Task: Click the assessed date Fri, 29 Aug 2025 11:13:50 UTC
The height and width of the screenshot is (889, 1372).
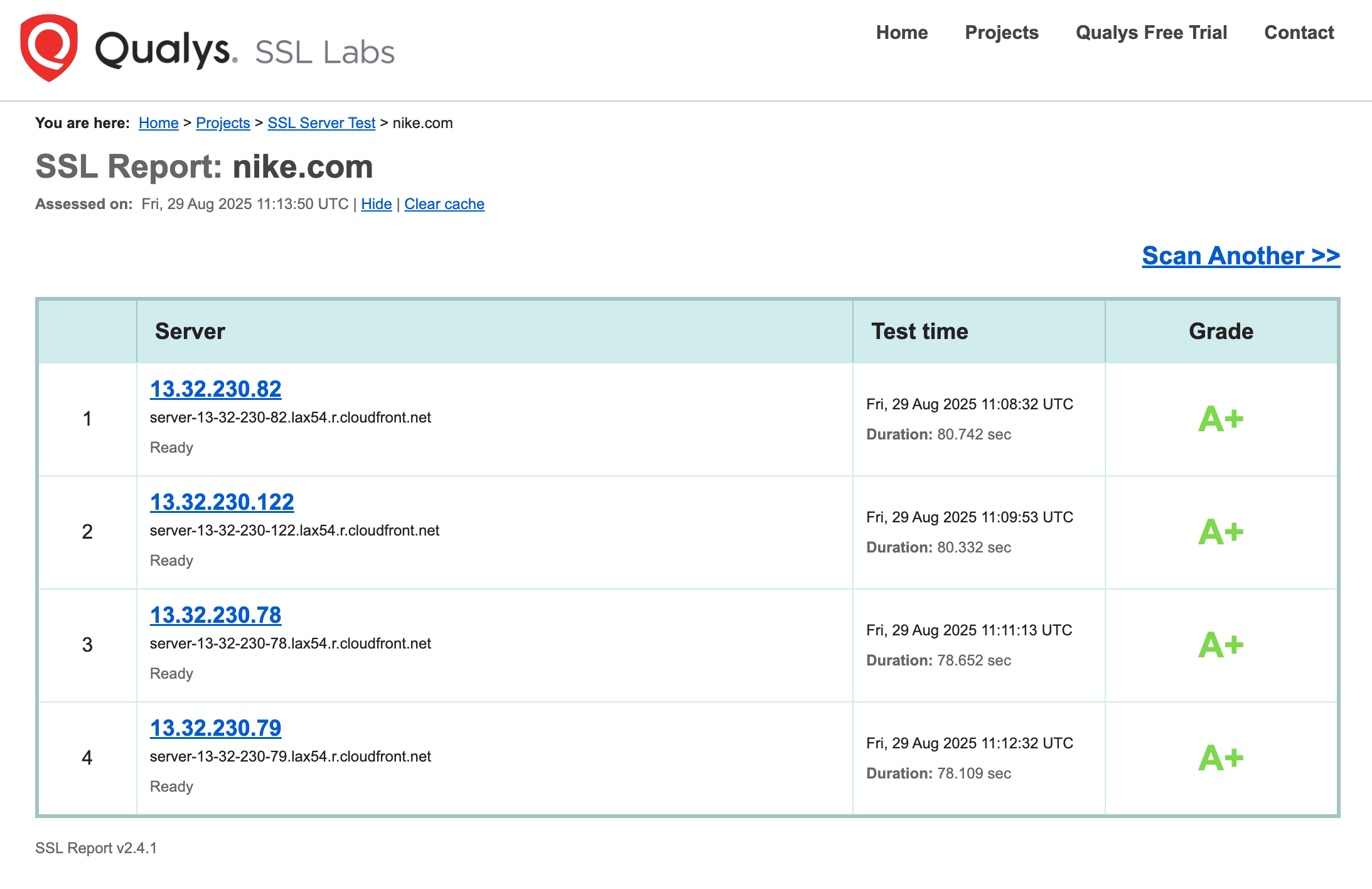Action: 245,204
